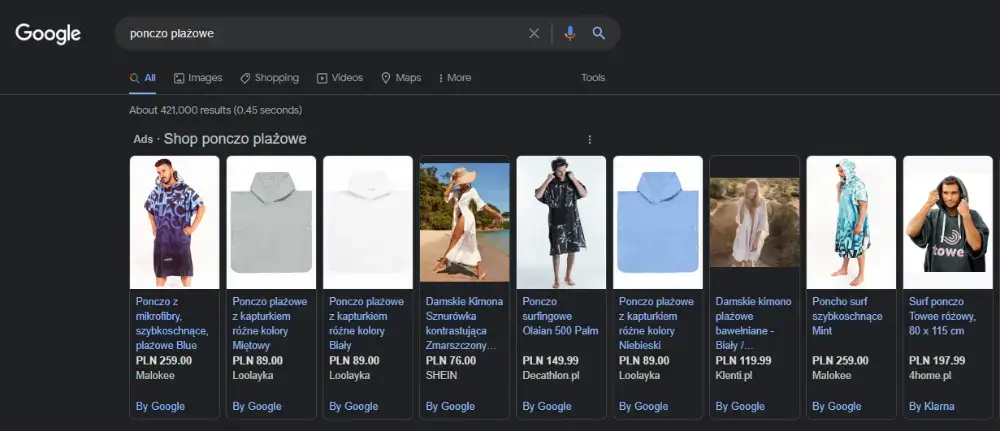Expand the More search options menu

coord(455,78)
